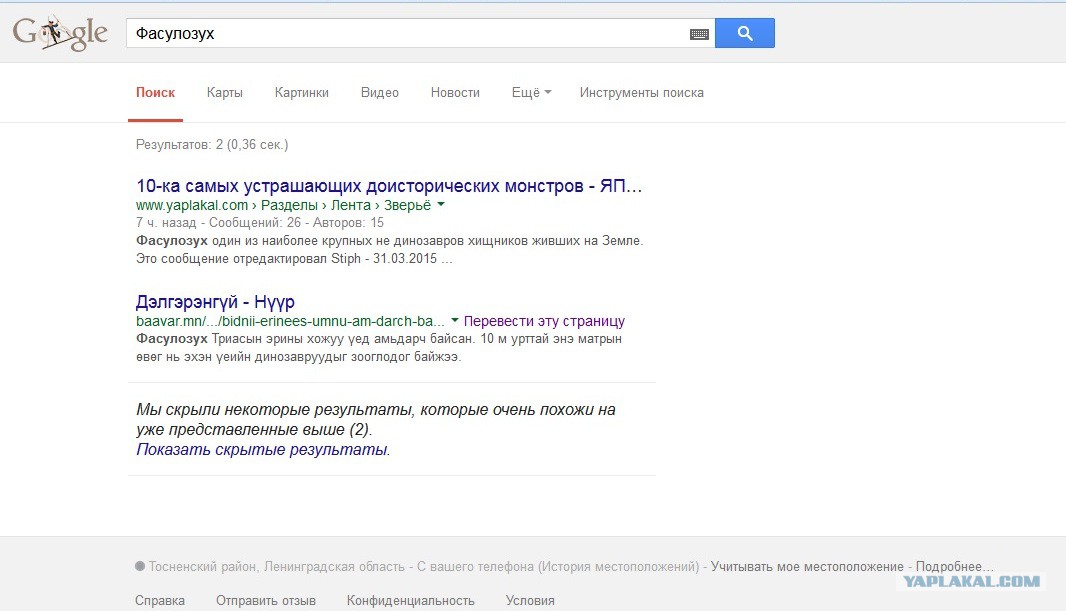This screenshot has width=1066, height=611.
Task: Open the on-screen keyboard icon in search box
Action: 699,34
